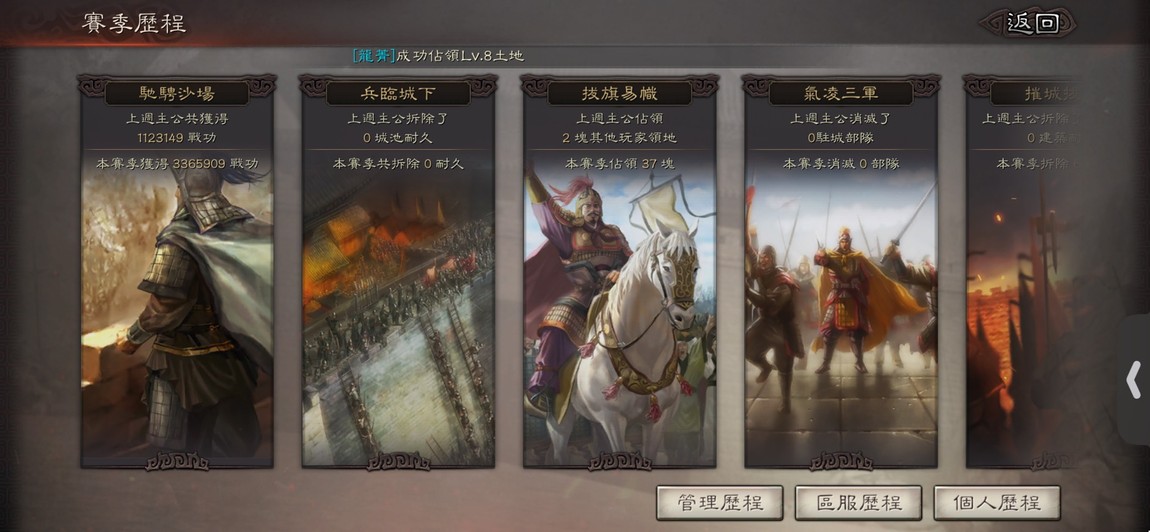Click the 馳騁沙場 title banner
Screen dimensions: 1150x532
click(x=177, y=93)
